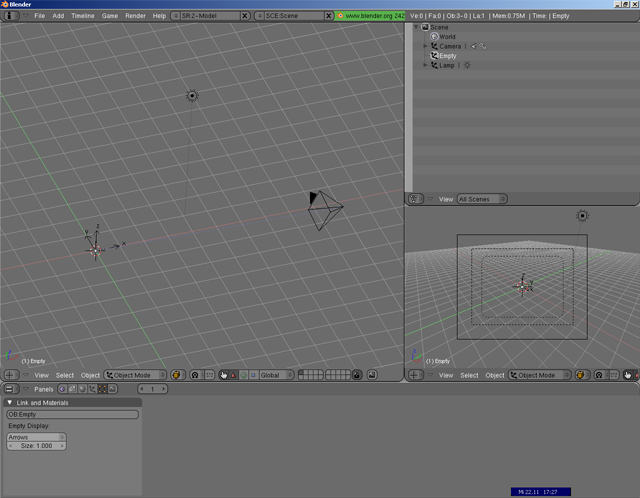Open the Timeline menu
Screen dimensions: 640x498
[x=82, y=16]
